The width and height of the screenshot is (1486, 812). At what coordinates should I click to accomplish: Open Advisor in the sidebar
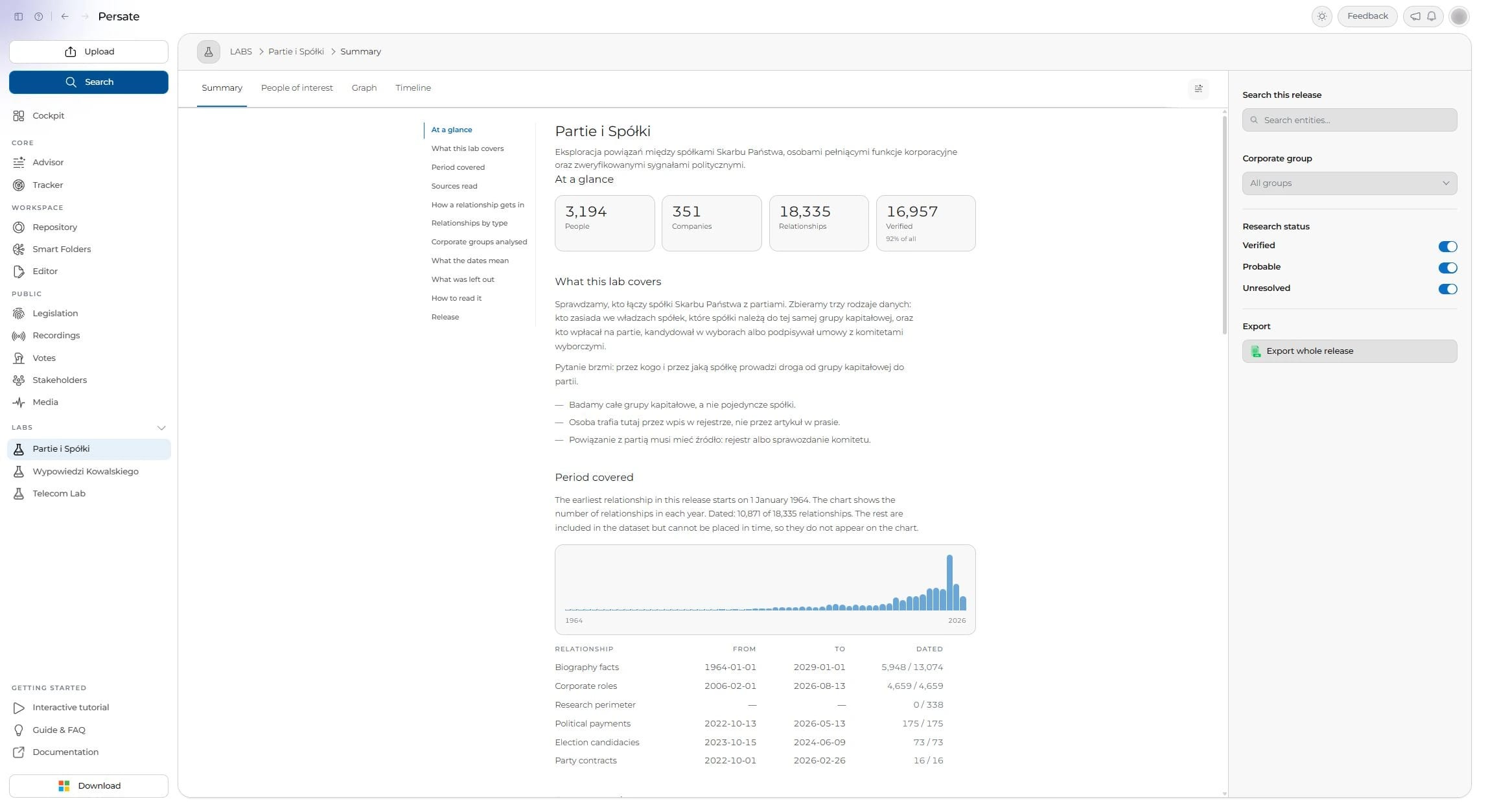pyautogui.click(x=89, y=163)
